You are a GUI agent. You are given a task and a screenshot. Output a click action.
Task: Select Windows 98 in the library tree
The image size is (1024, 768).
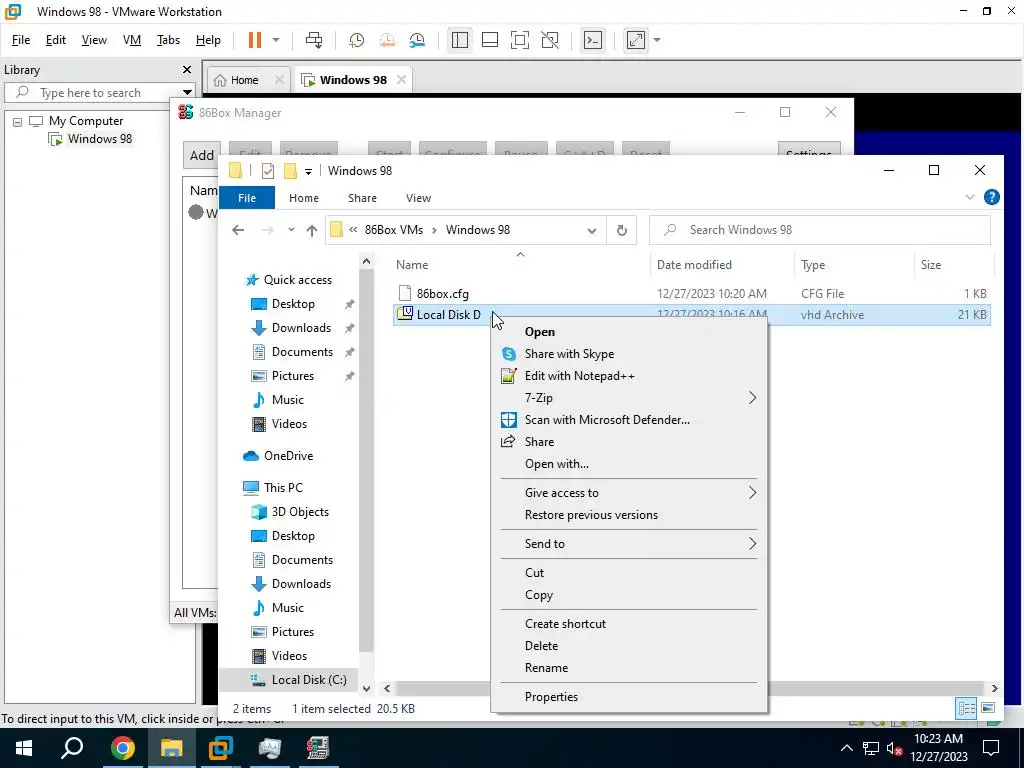[x=100, y=138]
